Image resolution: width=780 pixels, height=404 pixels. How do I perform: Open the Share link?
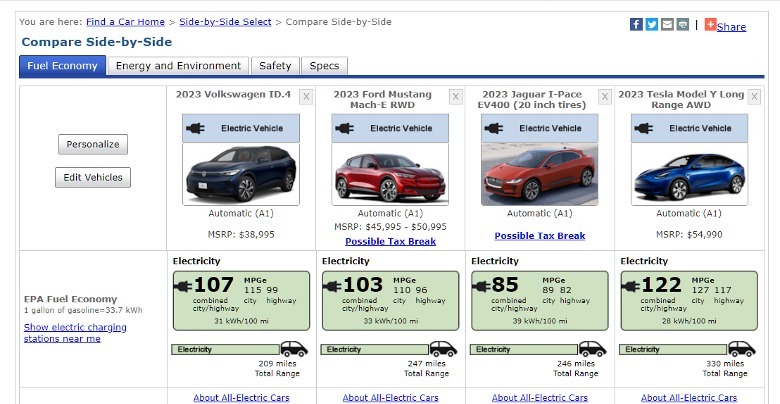pos(731,27)
